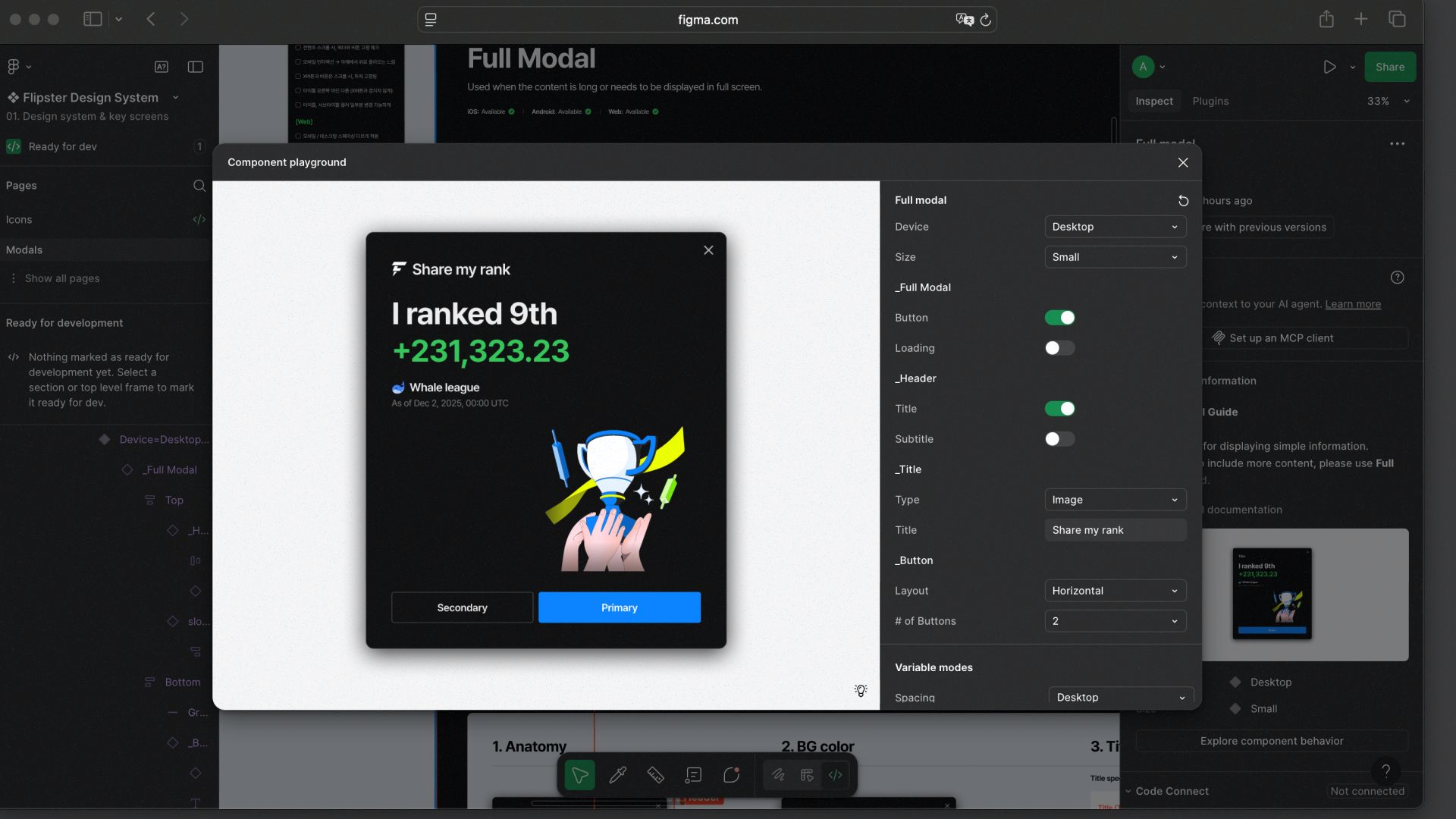Select the Bottom layer in layer tree
Viewport: 1456px width, 819px height.
[183, 682]
